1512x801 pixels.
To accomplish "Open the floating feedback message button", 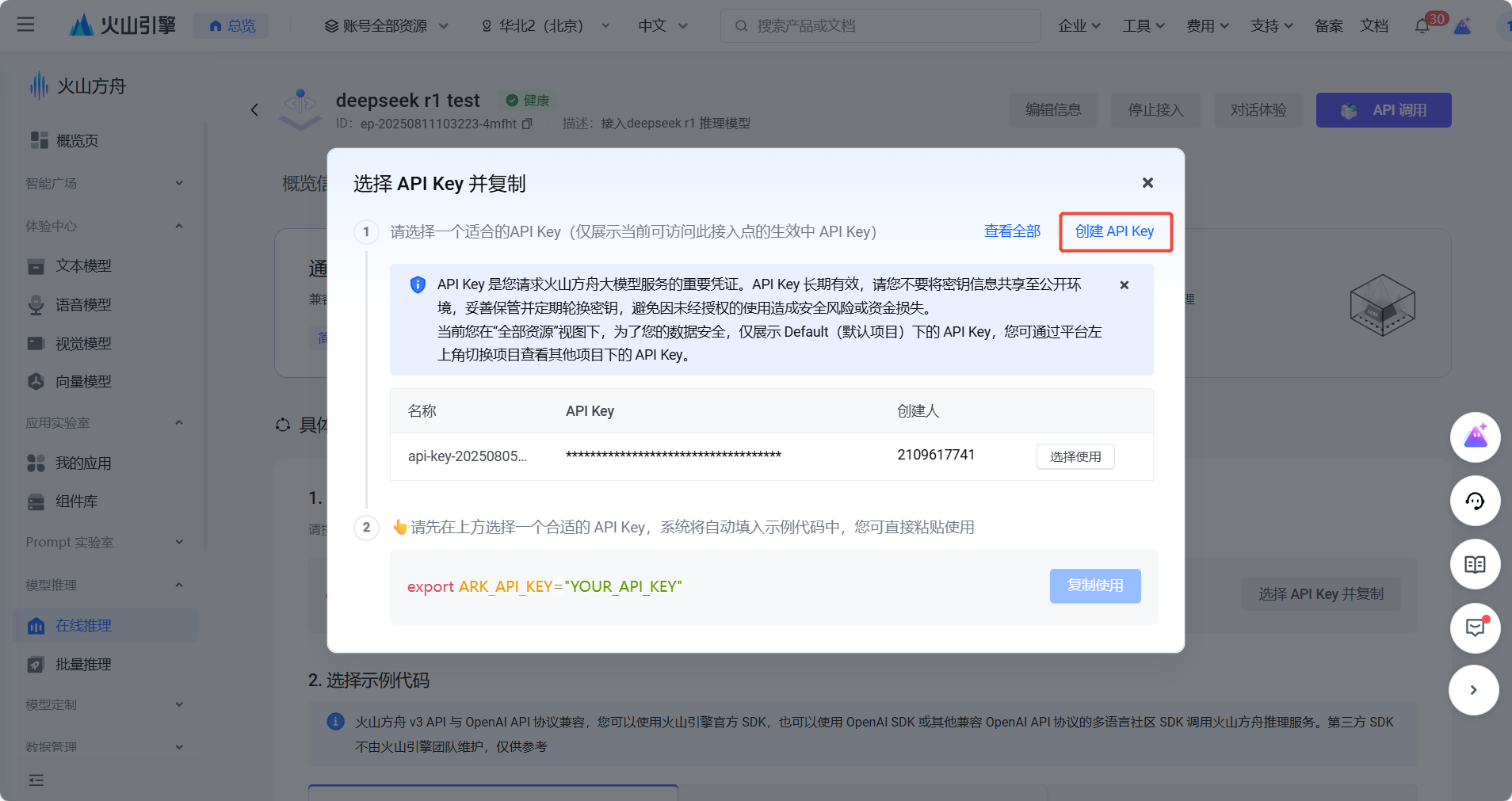I will 1475,628.
